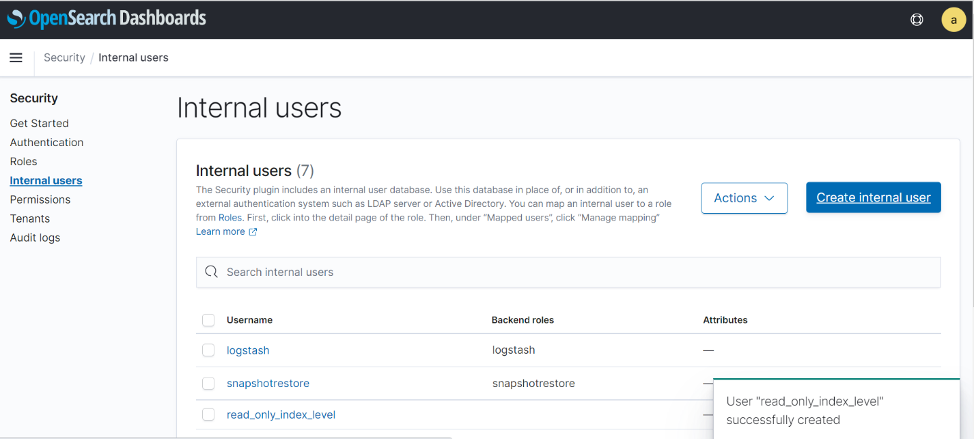Check the snapshotrestore user checkbox
This screenshot has height=439, width=974.
209,383
